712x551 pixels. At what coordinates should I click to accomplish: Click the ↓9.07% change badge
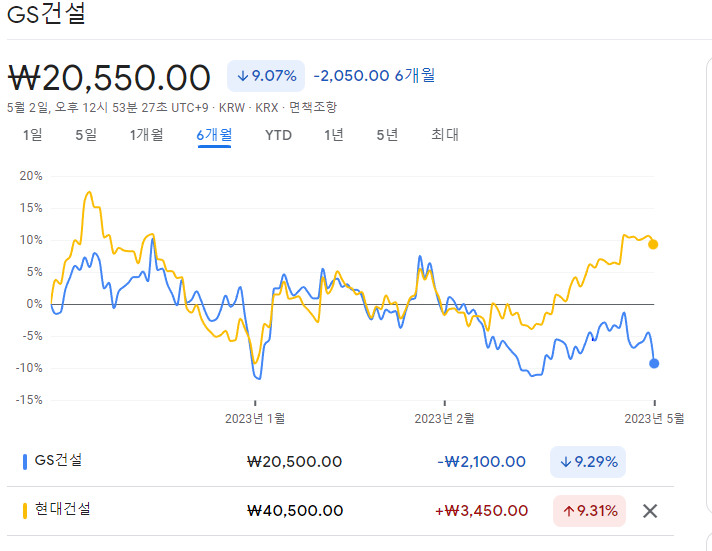pyautogui.click(x=266, y=76)
